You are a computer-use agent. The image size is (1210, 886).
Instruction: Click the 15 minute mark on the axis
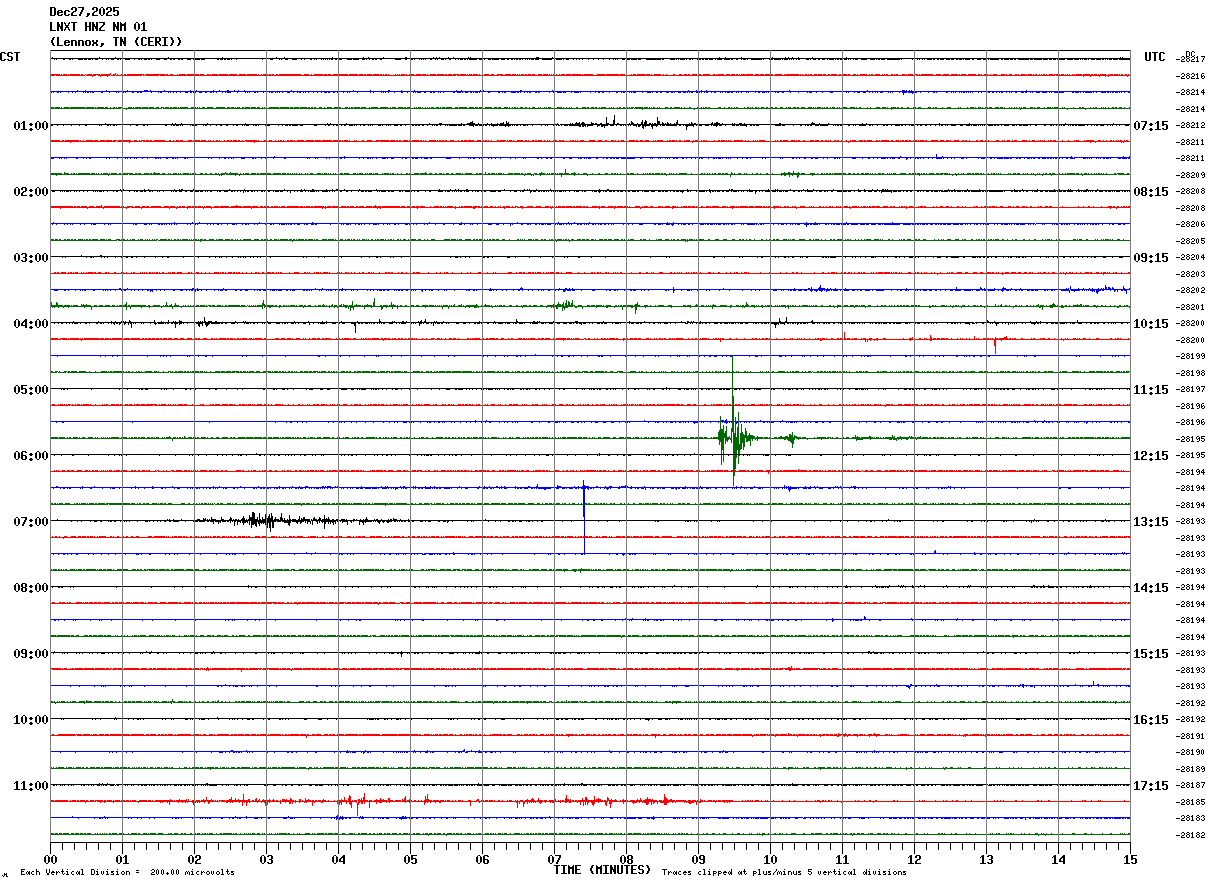point(1130,859)
